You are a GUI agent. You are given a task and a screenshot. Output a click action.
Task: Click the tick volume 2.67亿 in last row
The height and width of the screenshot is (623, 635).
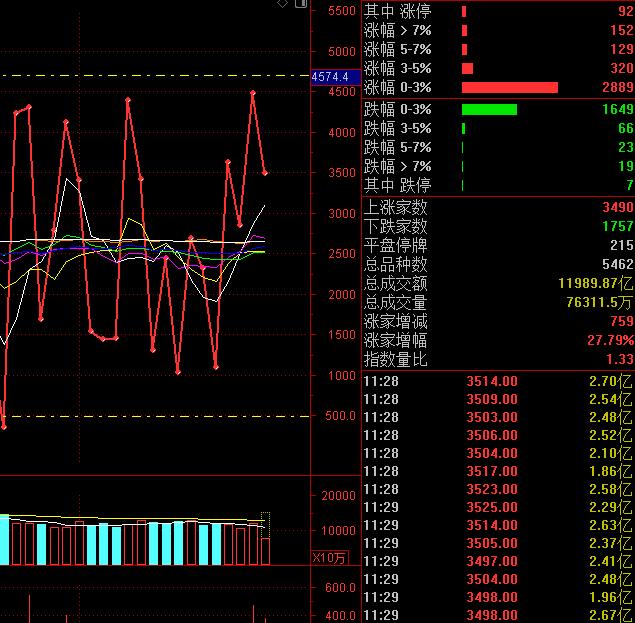click(x=611, y=615)
